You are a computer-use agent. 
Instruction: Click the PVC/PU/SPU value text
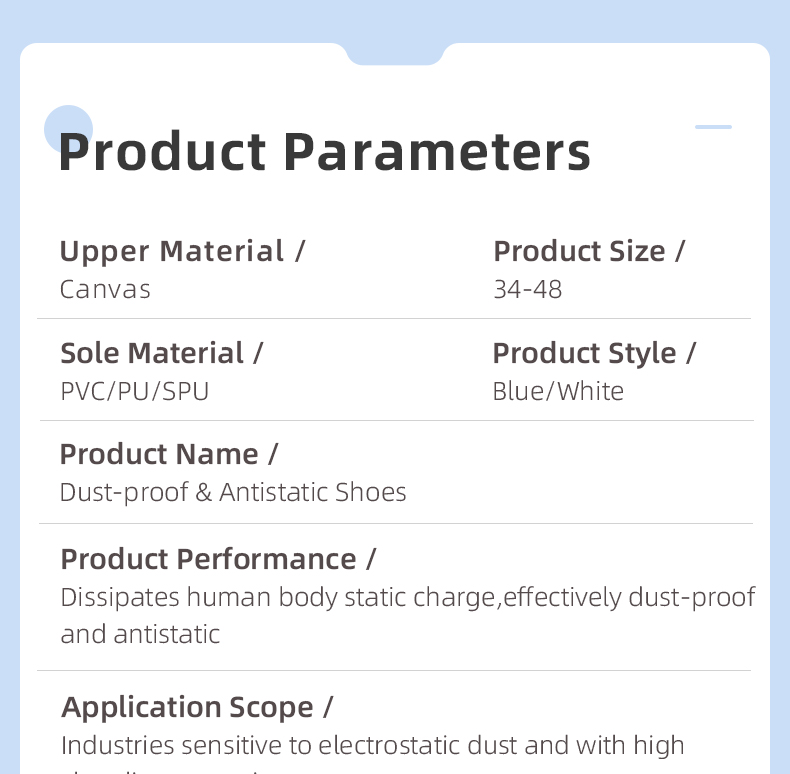(135, 391)
